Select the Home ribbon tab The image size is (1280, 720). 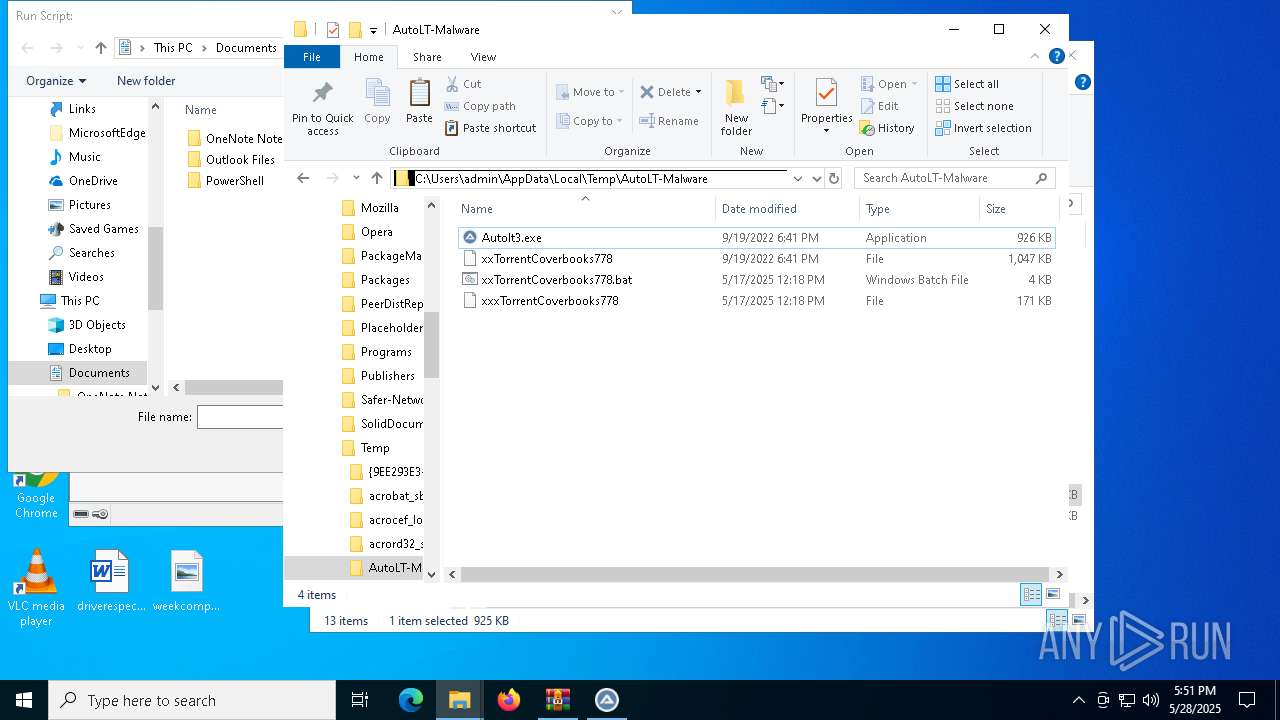[x=368, y=57]
